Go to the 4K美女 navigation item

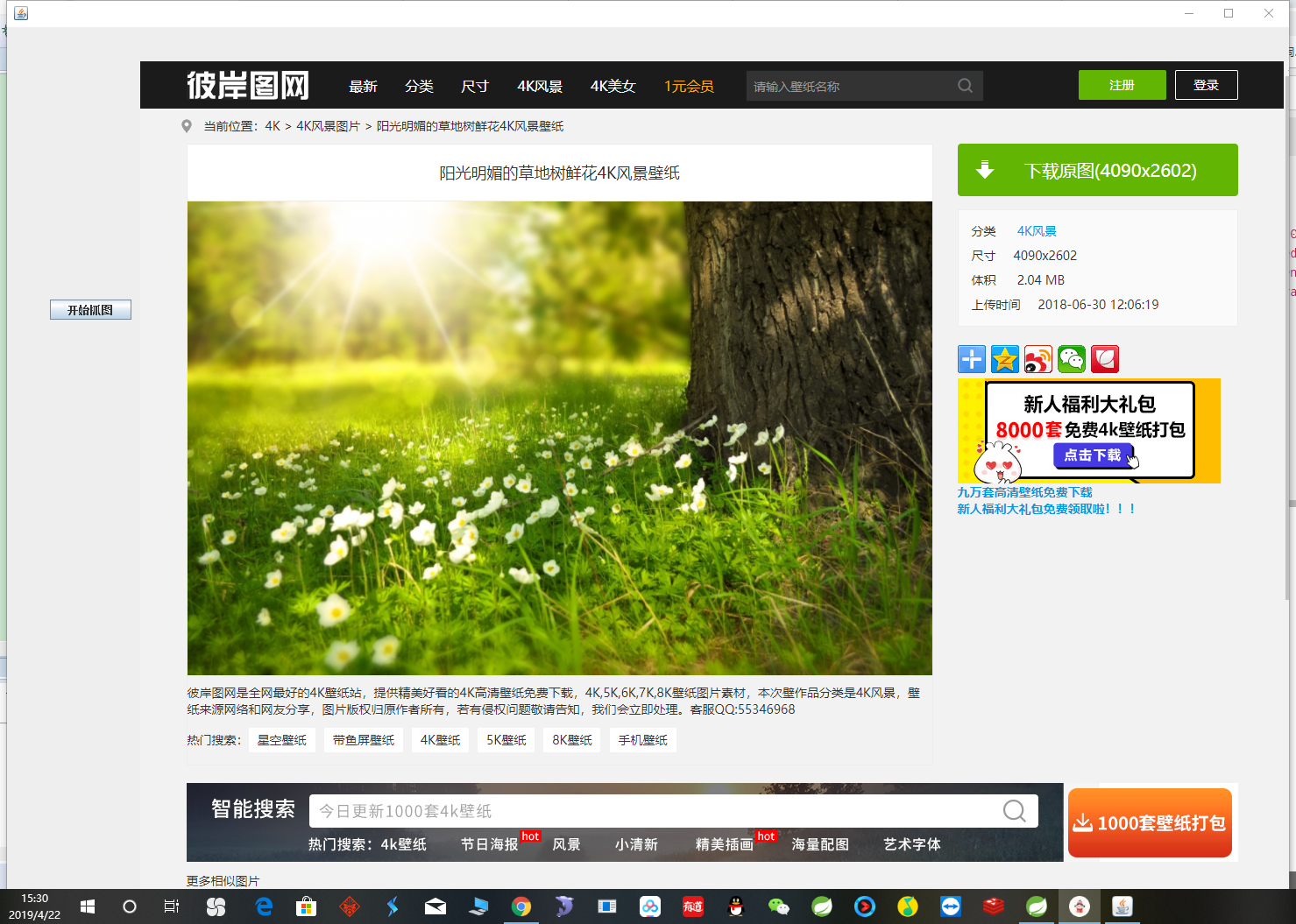[x=613, y=86]
